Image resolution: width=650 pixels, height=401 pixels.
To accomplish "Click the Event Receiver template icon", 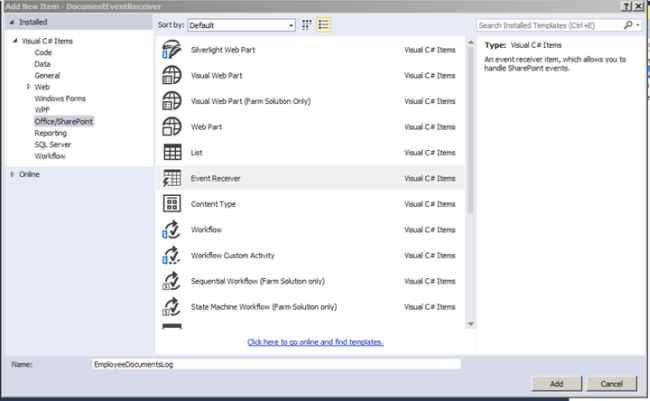I will 172,178.
